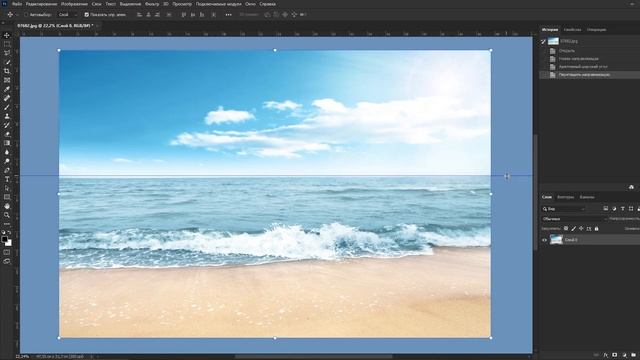Select the Lasso tool

[7, 53]
